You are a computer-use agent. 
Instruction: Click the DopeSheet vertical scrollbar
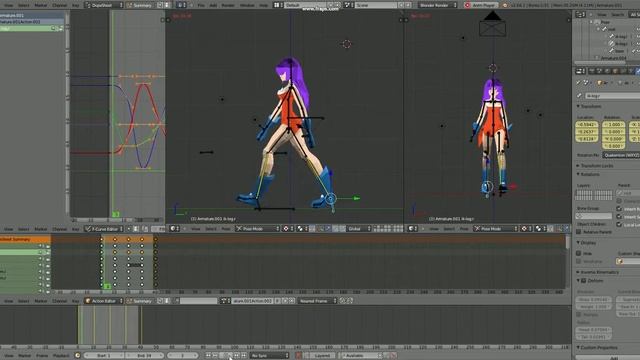tap(567, 242)
